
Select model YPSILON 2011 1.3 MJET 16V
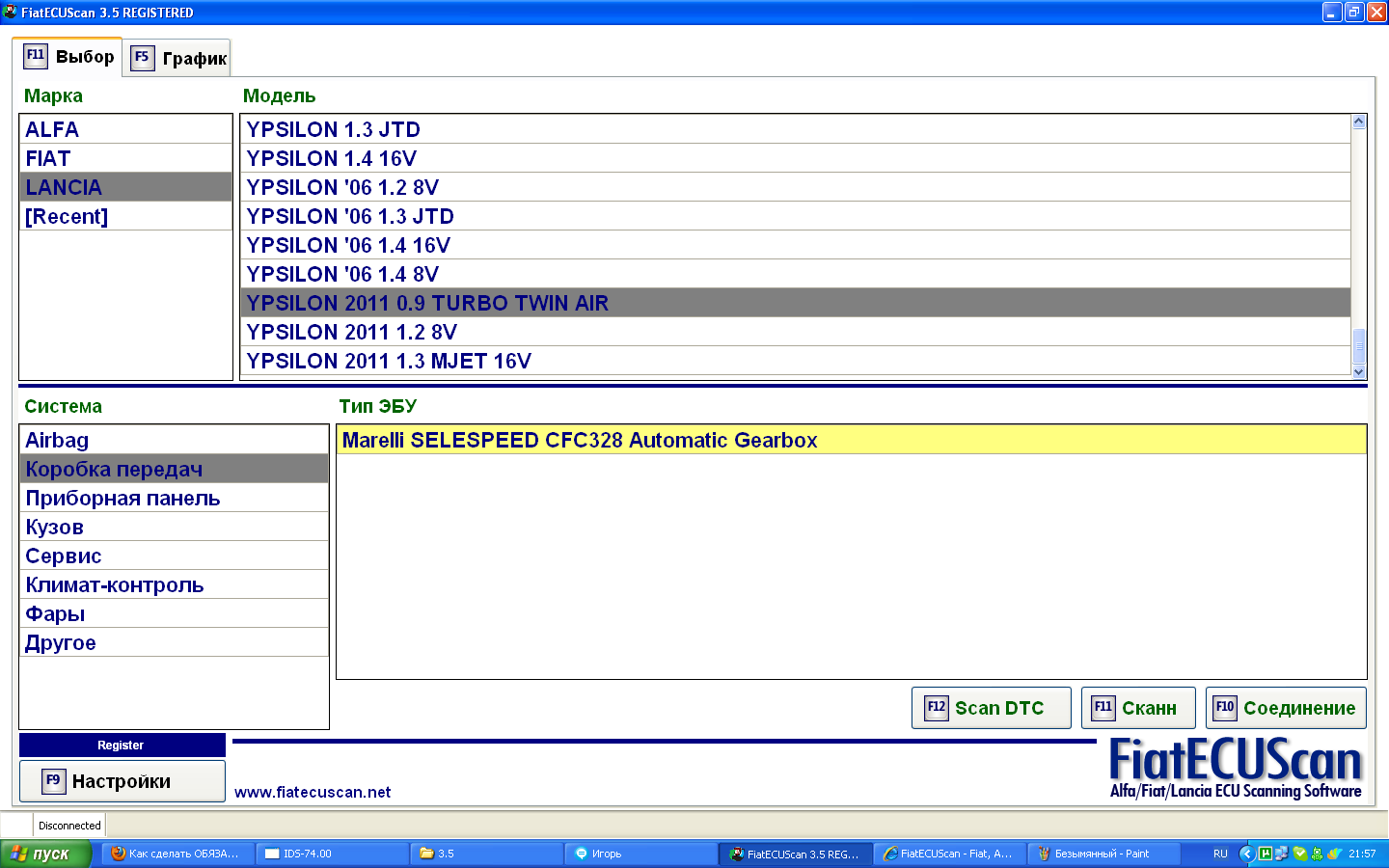tap(796, 361)
